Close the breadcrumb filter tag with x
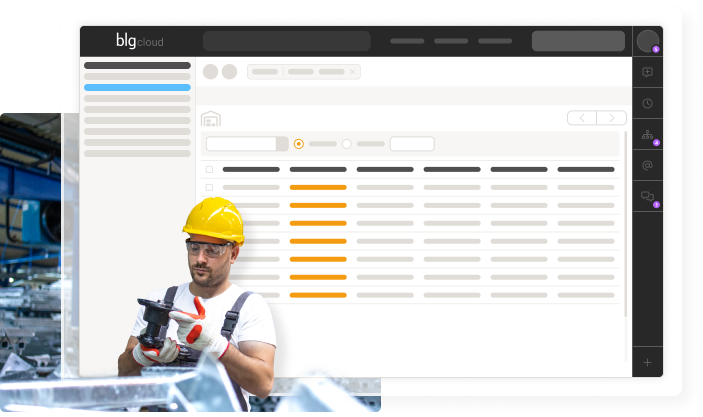 tap(352, 72)
